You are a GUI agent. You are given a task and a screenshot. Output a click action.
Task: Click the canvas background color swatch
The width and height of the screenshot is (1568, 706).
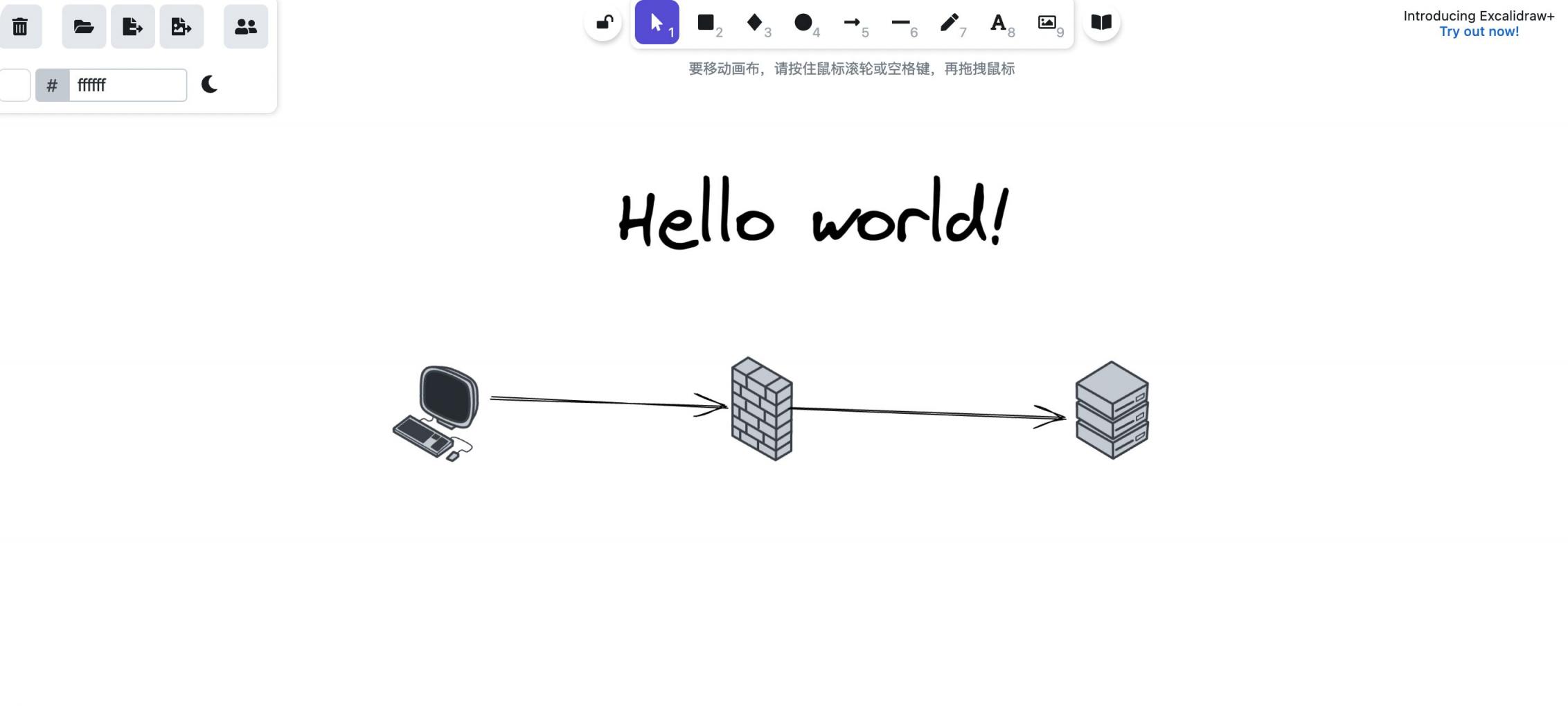(x=14, y=85)
